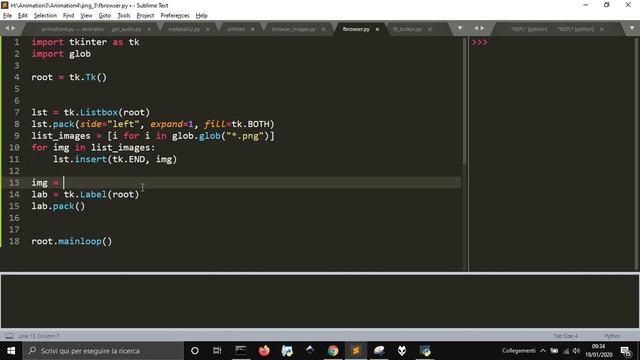Close the get_audio.py tab
This screenshot has width=640, height=360.
point(149,29)
